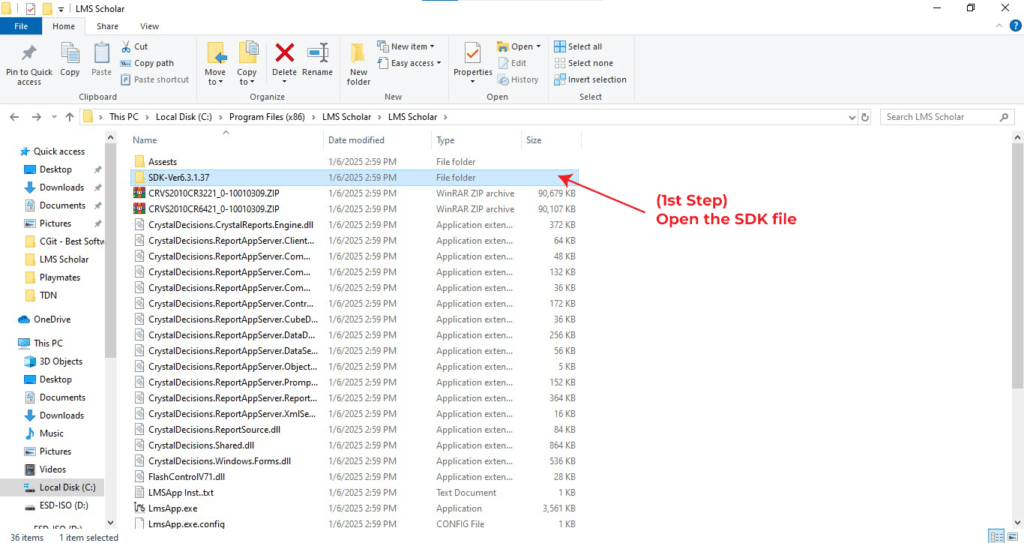Select the SDK-Ver6.3.1.37 folder

coord(355,177)
